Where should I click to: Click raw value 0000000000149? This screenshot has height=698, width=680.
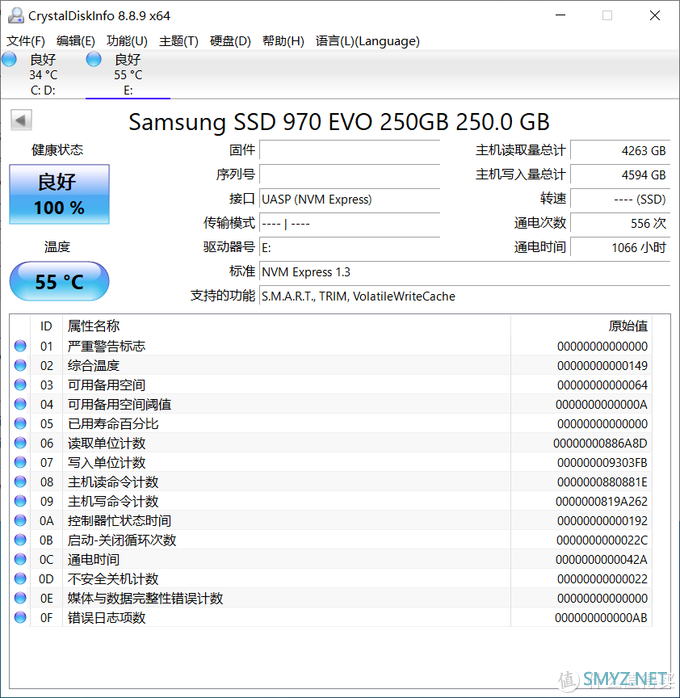603,365
